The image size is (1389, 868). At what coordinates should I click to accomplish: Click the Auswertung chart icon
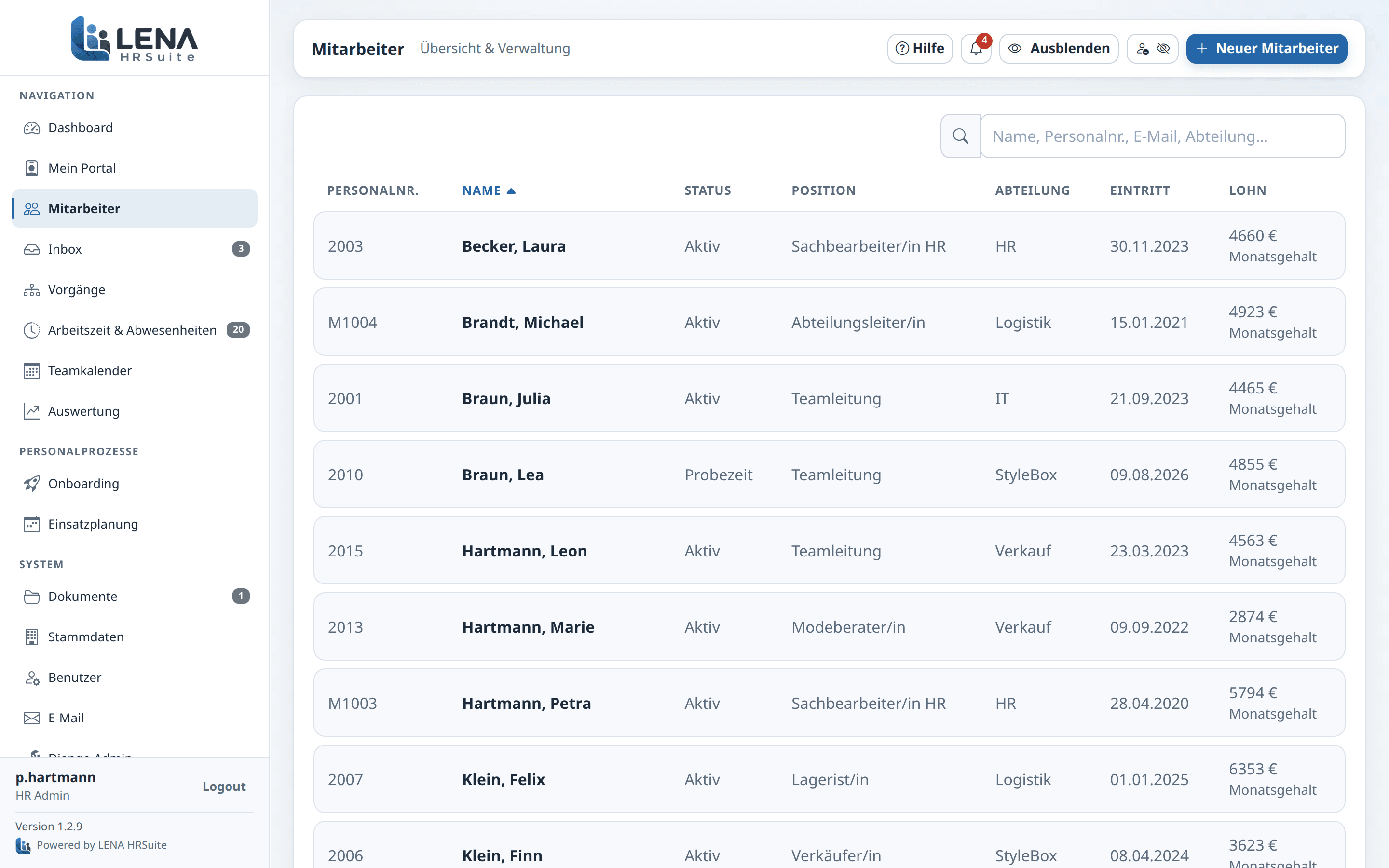31,412
